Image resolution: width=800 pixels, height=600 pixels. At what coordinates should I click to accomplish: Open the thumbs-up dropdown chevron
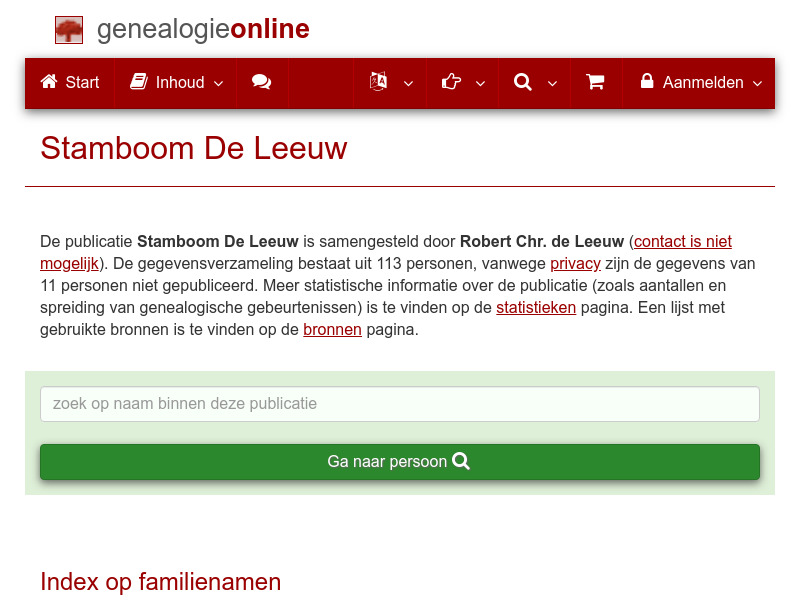tap(479, 84)
